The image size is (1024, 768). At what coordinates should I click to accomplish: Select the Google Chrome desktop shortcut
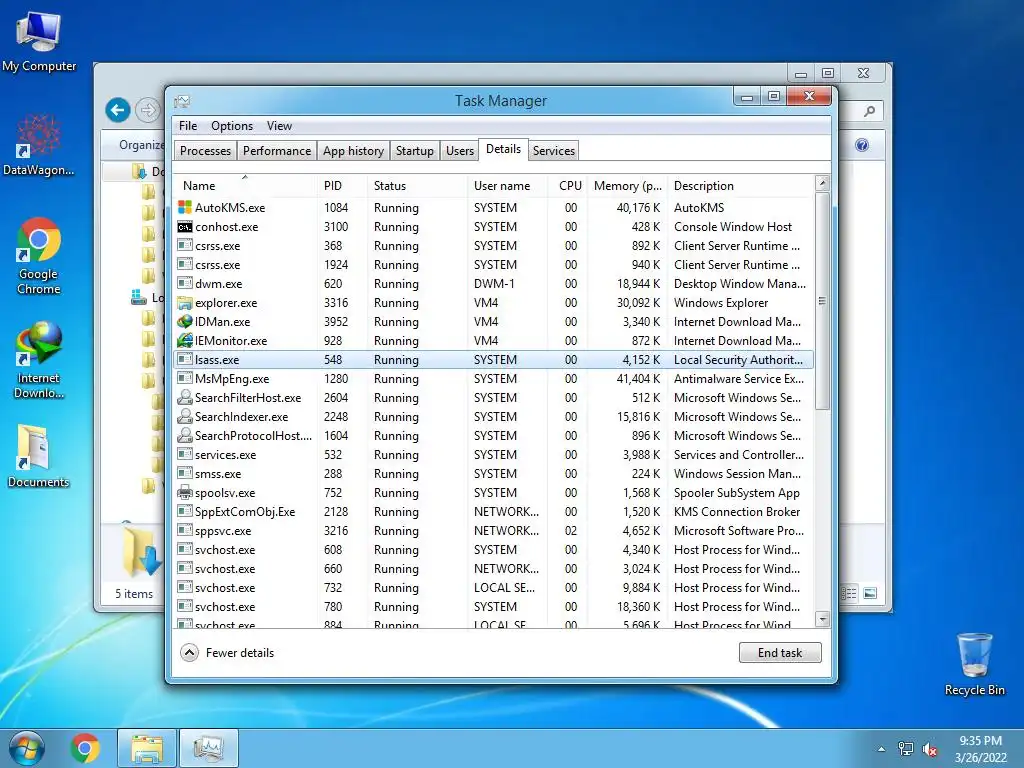click(39, 256)
